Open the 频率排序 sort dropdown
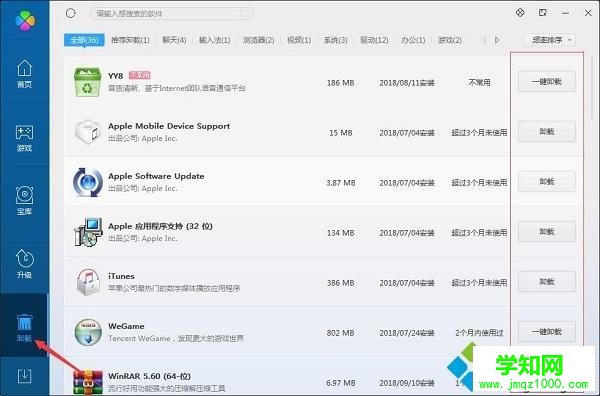The height and width of the screenshot is (396, 600). click(x=549, y=40)
